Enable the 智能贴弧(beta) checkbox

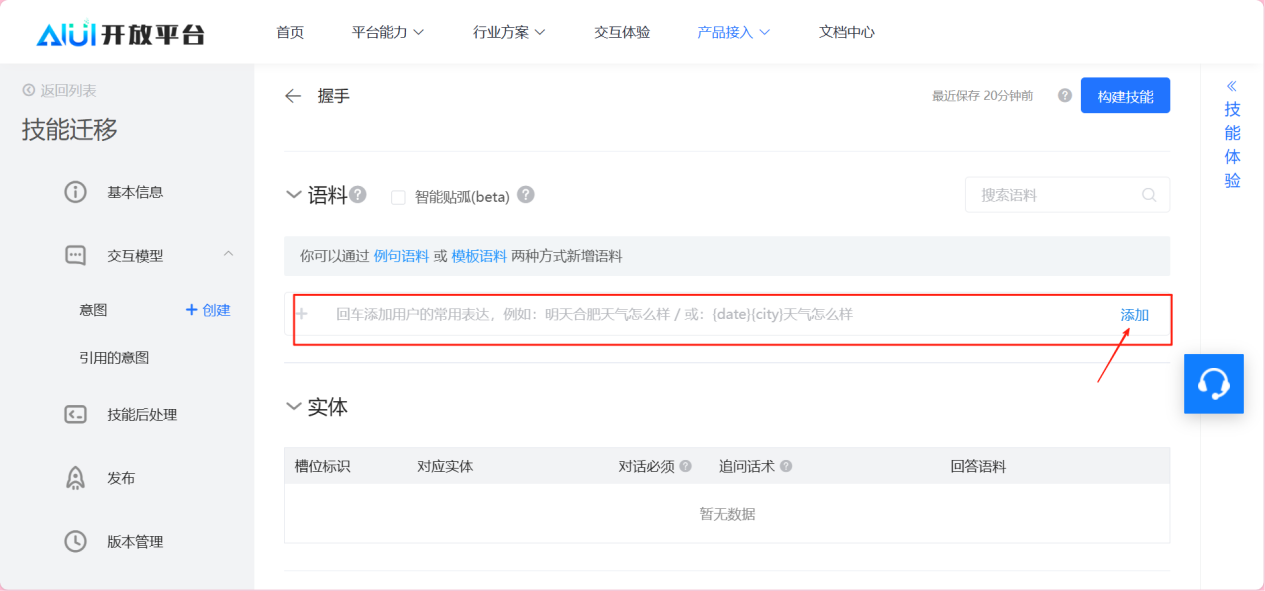[398, 197]
